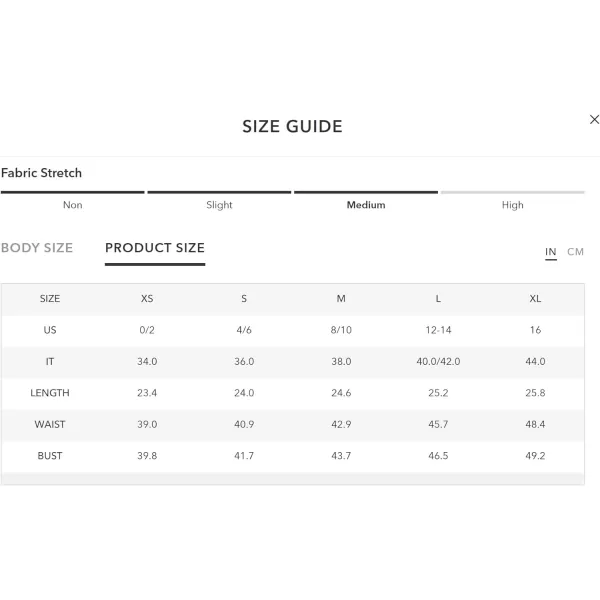Click the Fabric Stretch heading
600x600 pixels.
point(41,173)
